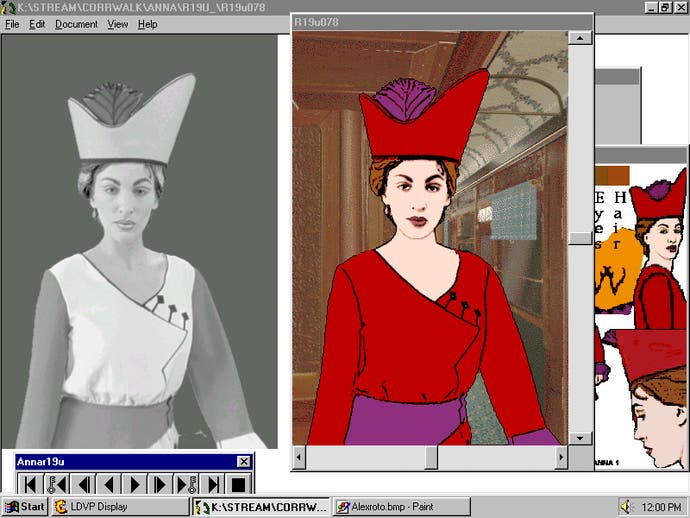
Task: Click the volume speaker icon in tray
Action: [628, 507]
